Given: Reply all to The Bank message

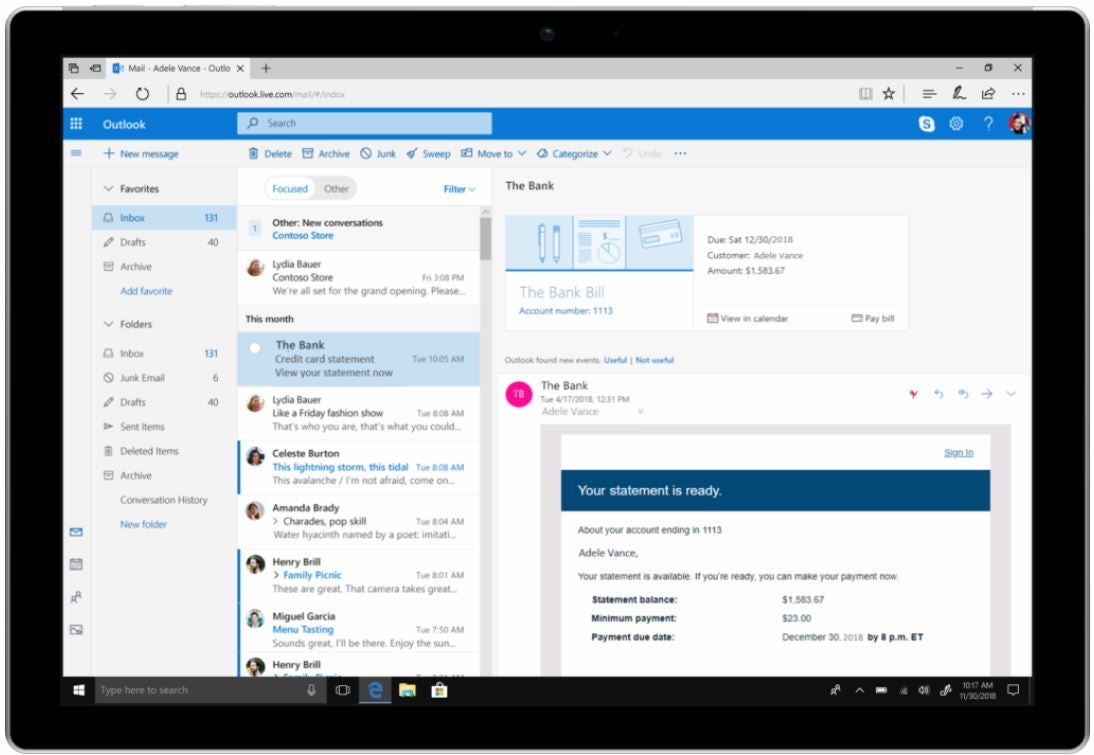Looking at the screenshot, I should pyautogui.click(x=963, y=394).
